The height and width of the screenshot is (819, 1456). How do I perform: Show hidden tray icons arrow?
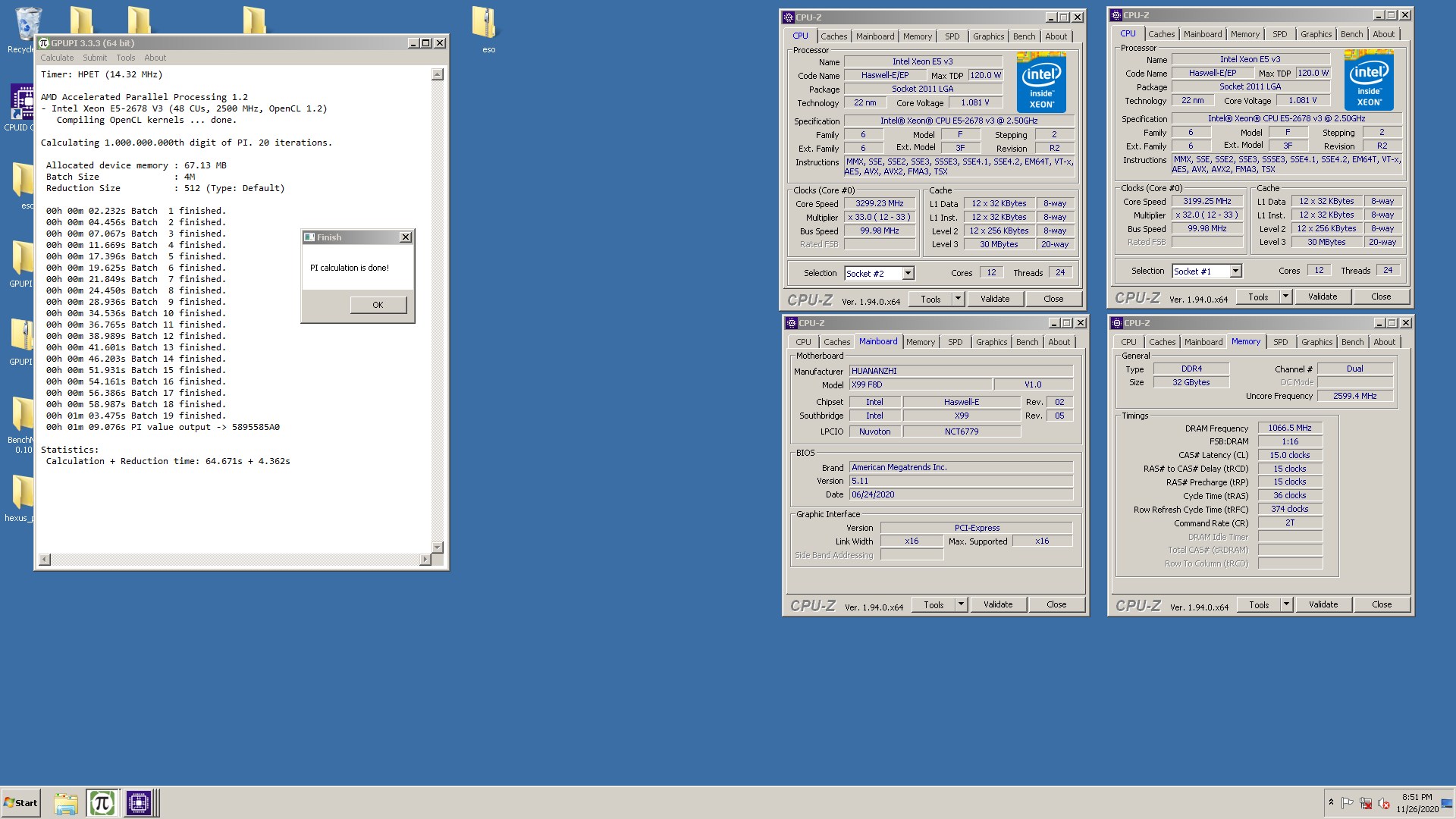pyautogui.click(x=1331, y=802)
